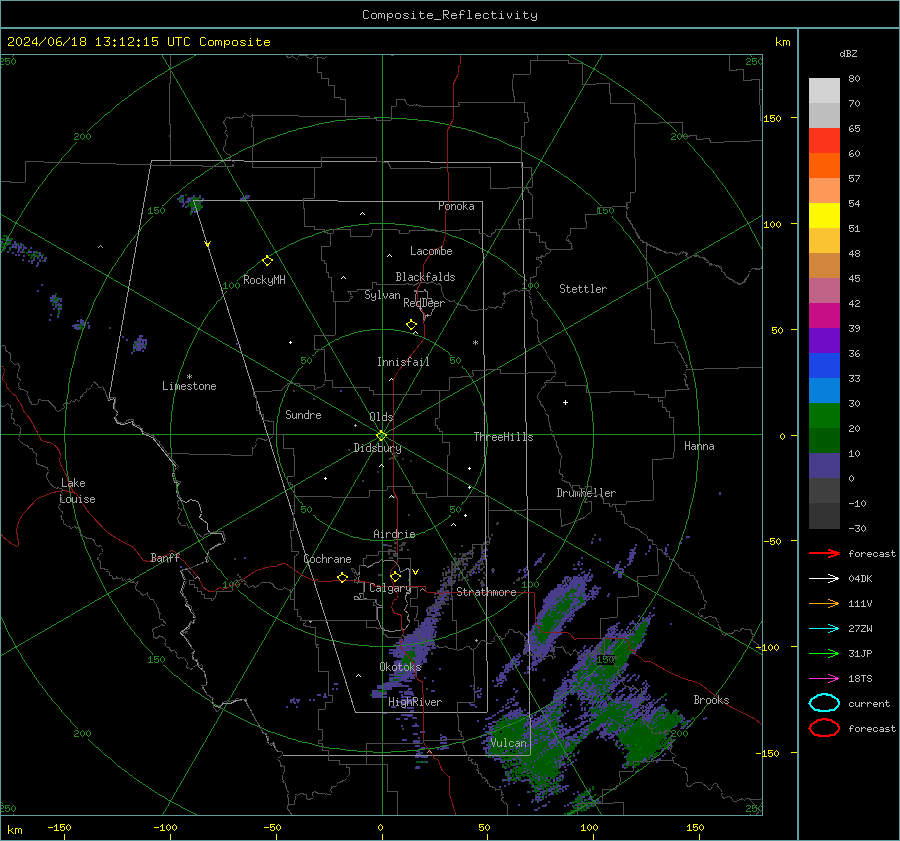
Task: Click the yellow diamond marker at radar center
Action: pos(382,435)
